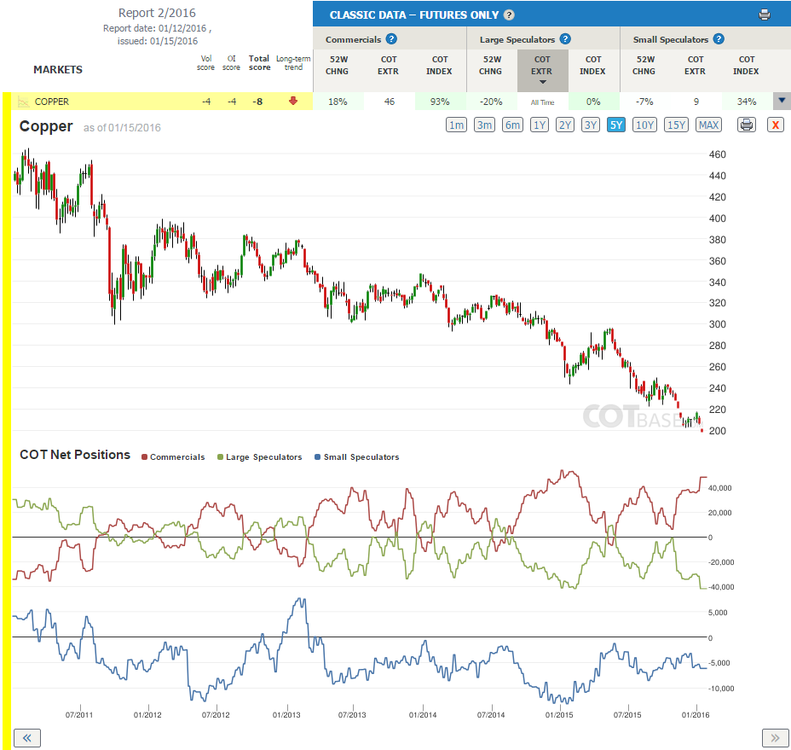Viewport: 791px width, 750px height.
Task: Switch chart to 1Y range
Action: coord(539,125)
